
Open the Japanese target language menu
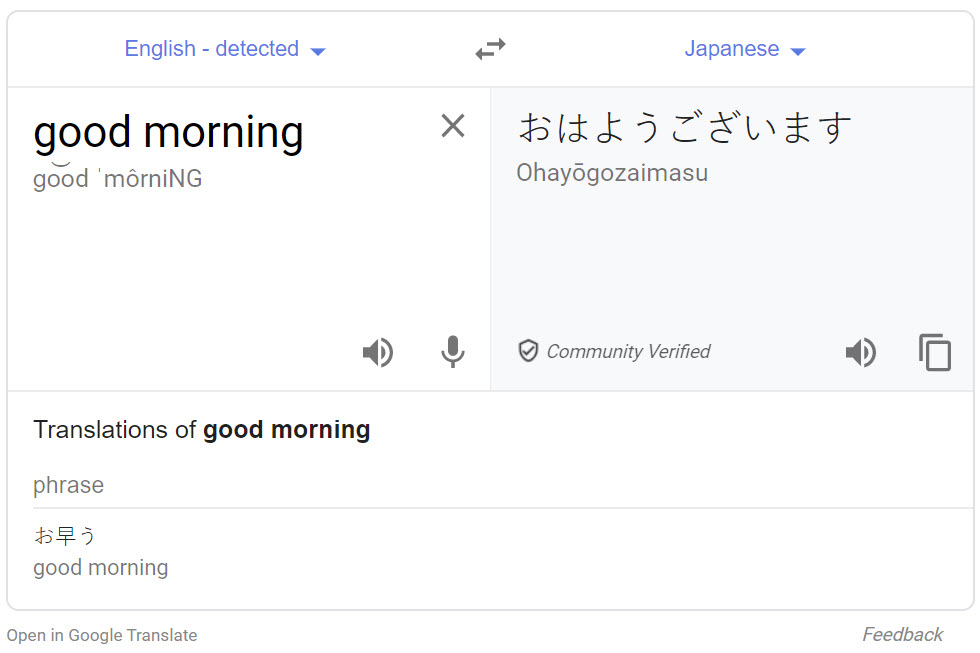click(x=732, y=49)
